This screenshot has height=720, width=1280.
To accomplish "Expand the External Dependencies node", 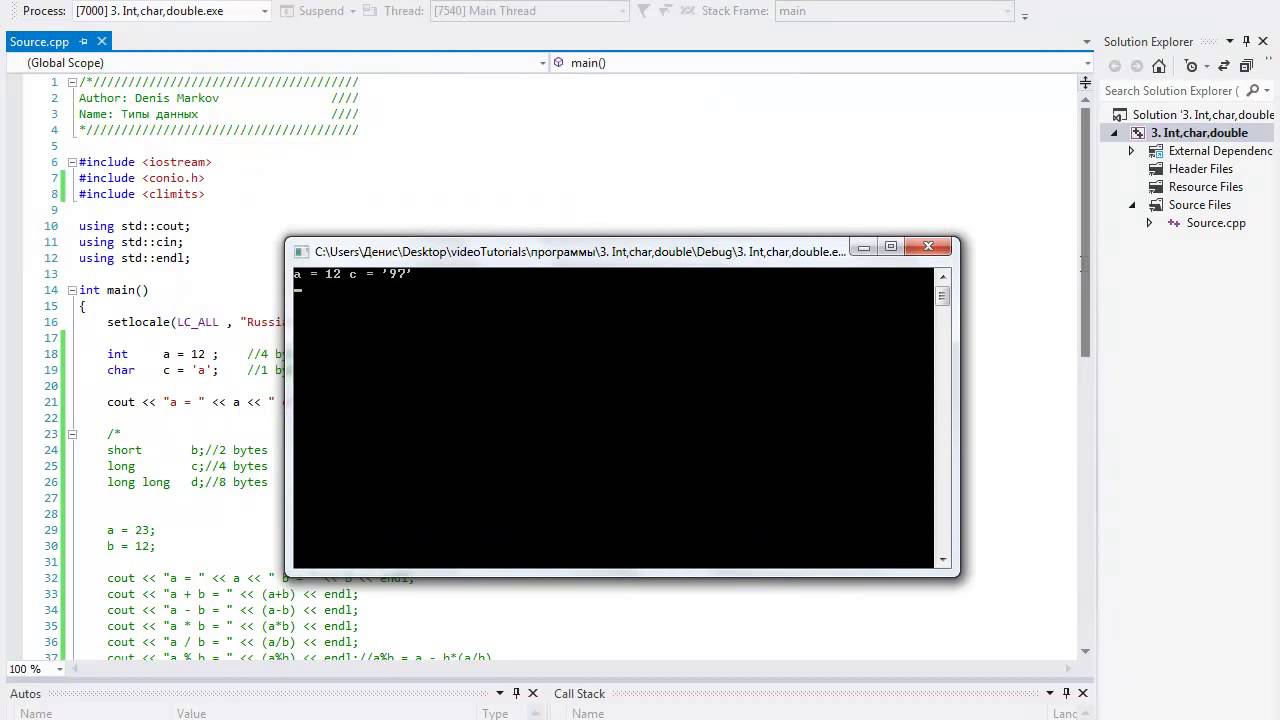I will tap(1132, 151).
